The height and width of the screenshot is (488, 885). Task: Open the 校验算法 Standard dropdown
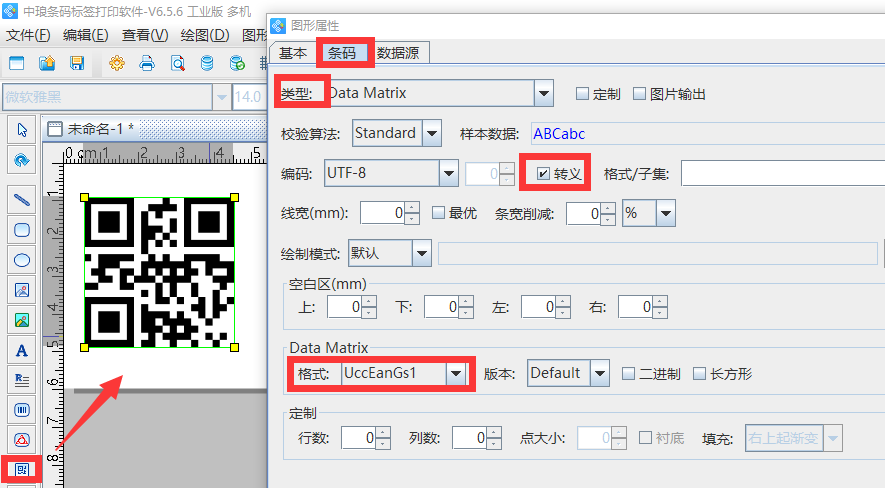[432, 133]
